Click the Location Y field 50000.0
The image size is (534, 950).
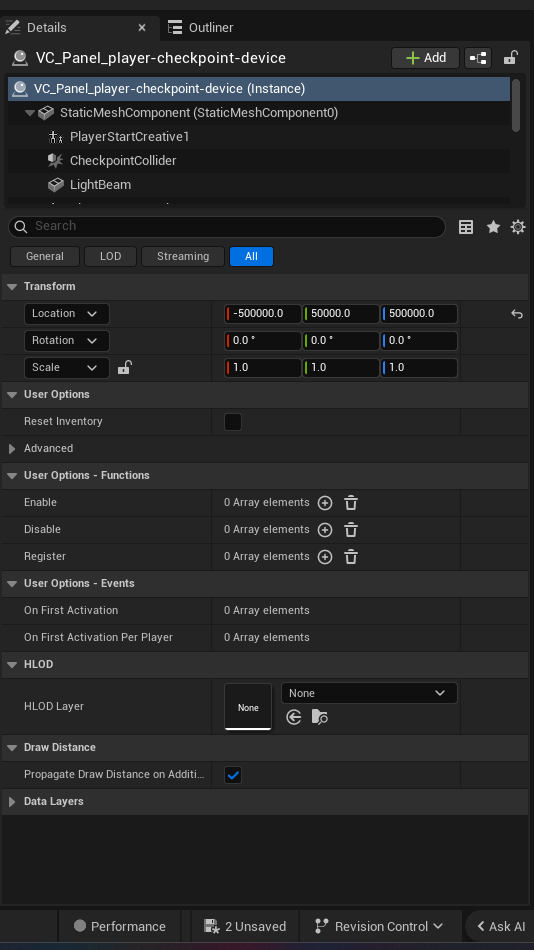click(341, 313)
